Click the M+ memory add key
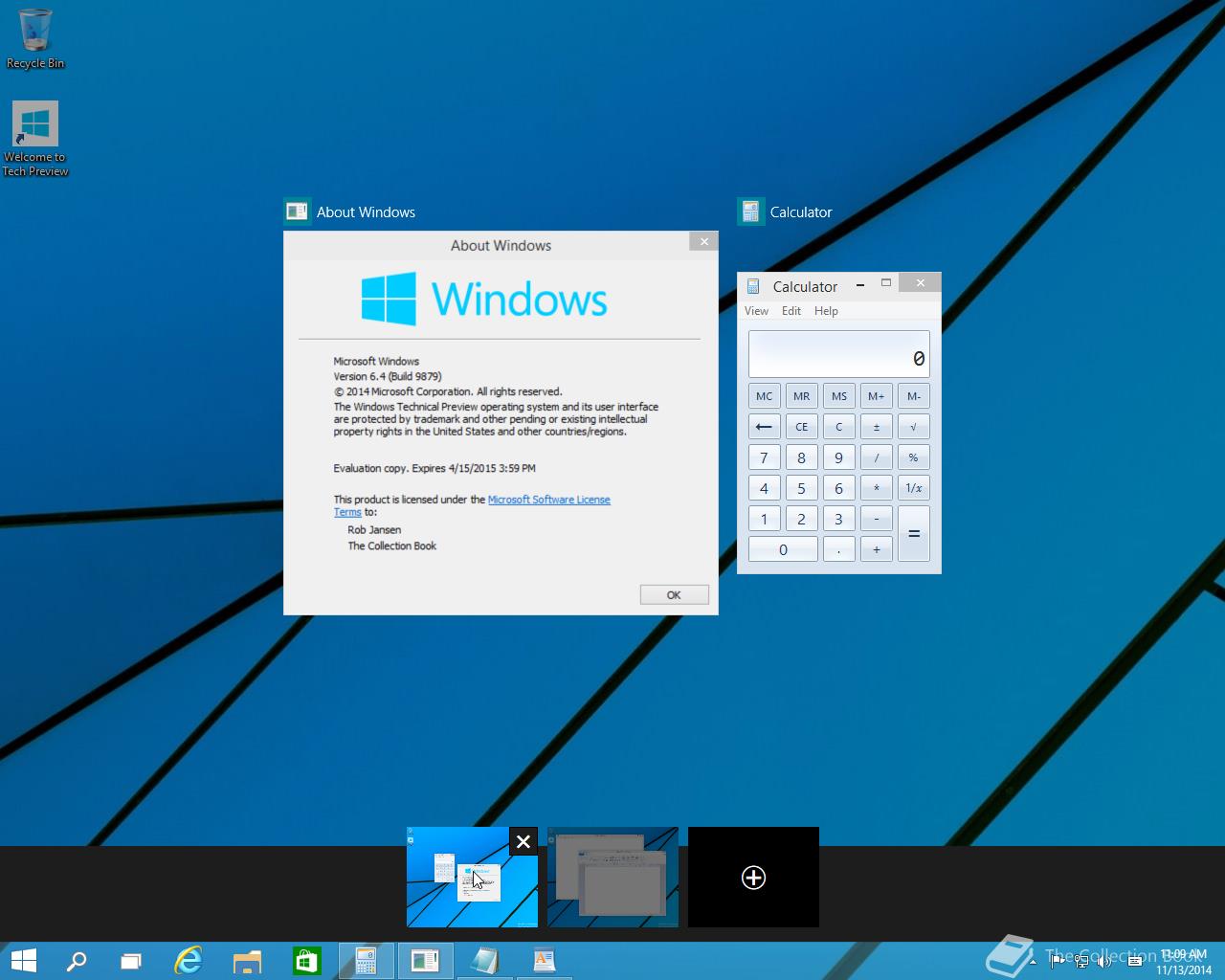 click(877, 396)
